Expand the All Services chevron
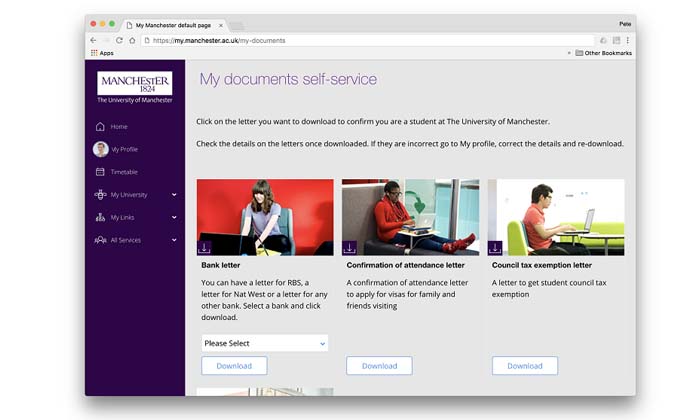 pyautogui.click(x=174, y=240)
